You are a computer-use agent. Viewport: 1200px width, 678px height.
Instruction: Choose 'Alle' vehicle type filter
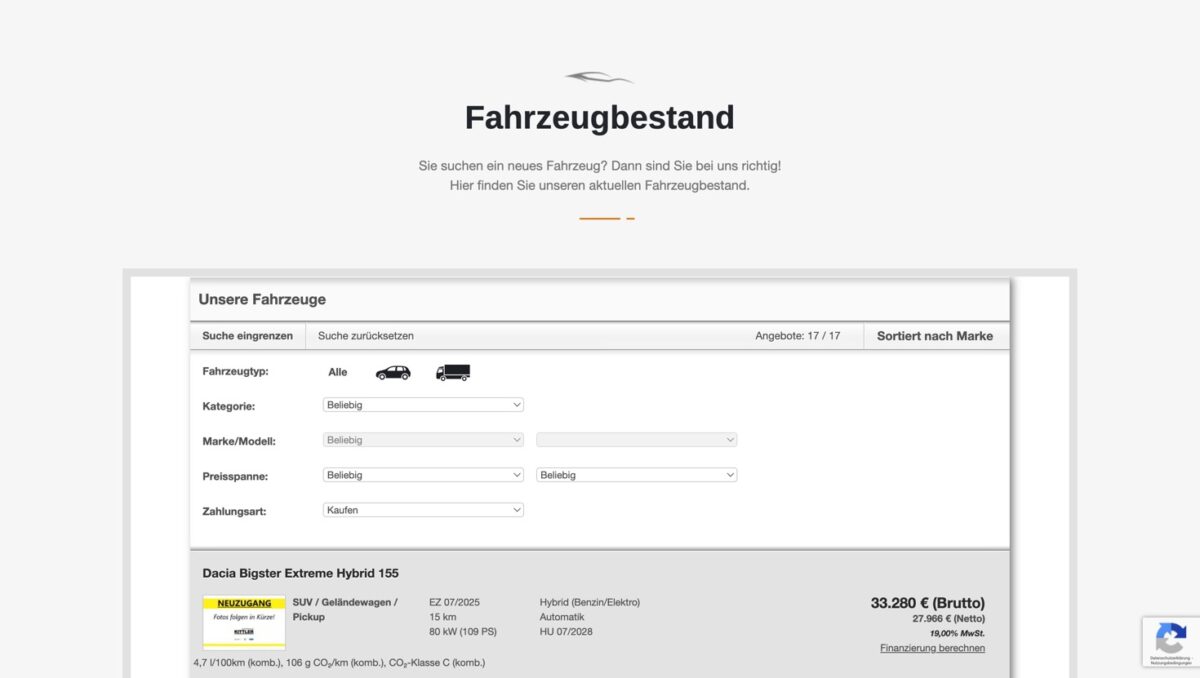pyautogui.click(x=338, y=372)
